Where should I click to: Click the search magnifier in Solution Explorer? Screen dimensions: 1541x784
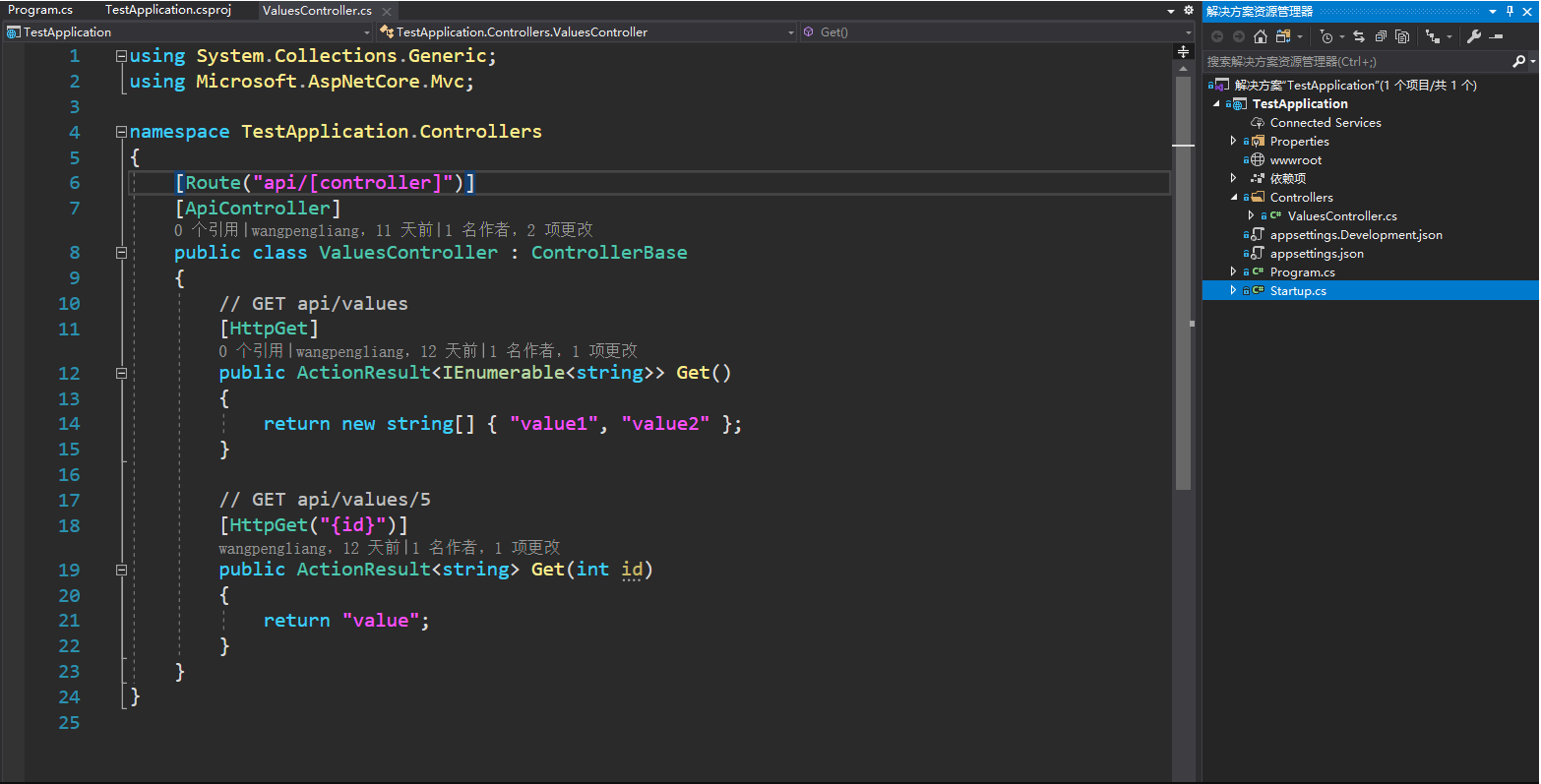pyautogui.click(x=1518, y=61)
